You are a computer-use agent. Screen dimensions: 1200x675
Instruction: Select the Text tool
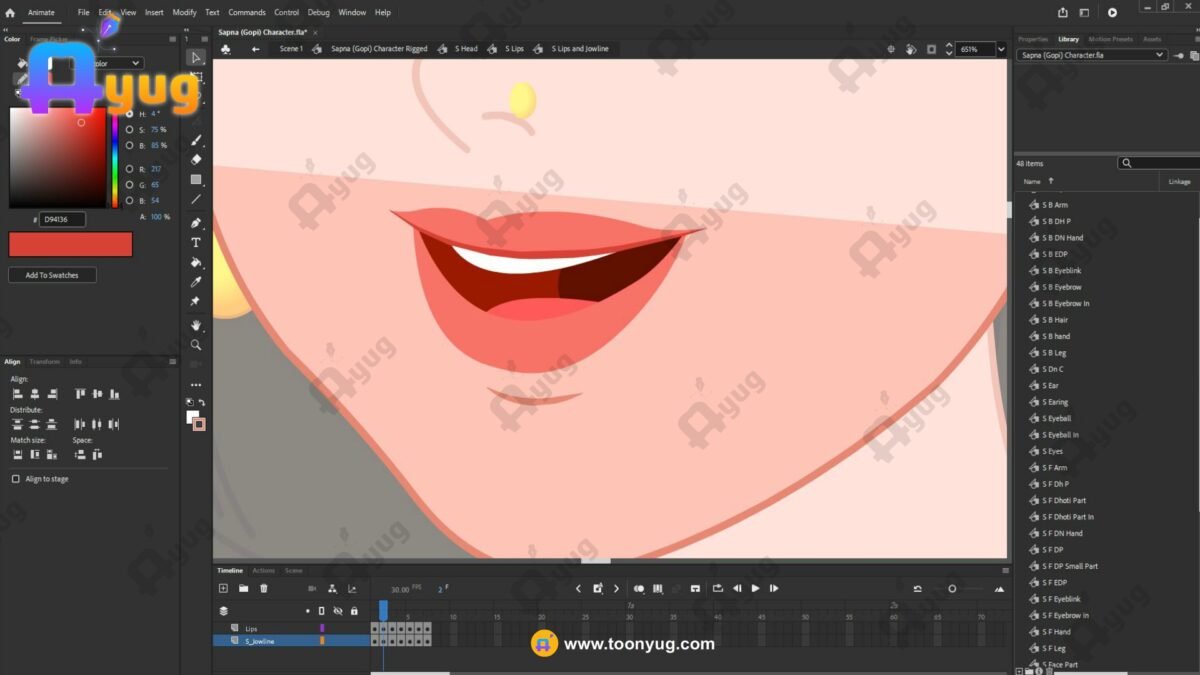tap(196, 242)
